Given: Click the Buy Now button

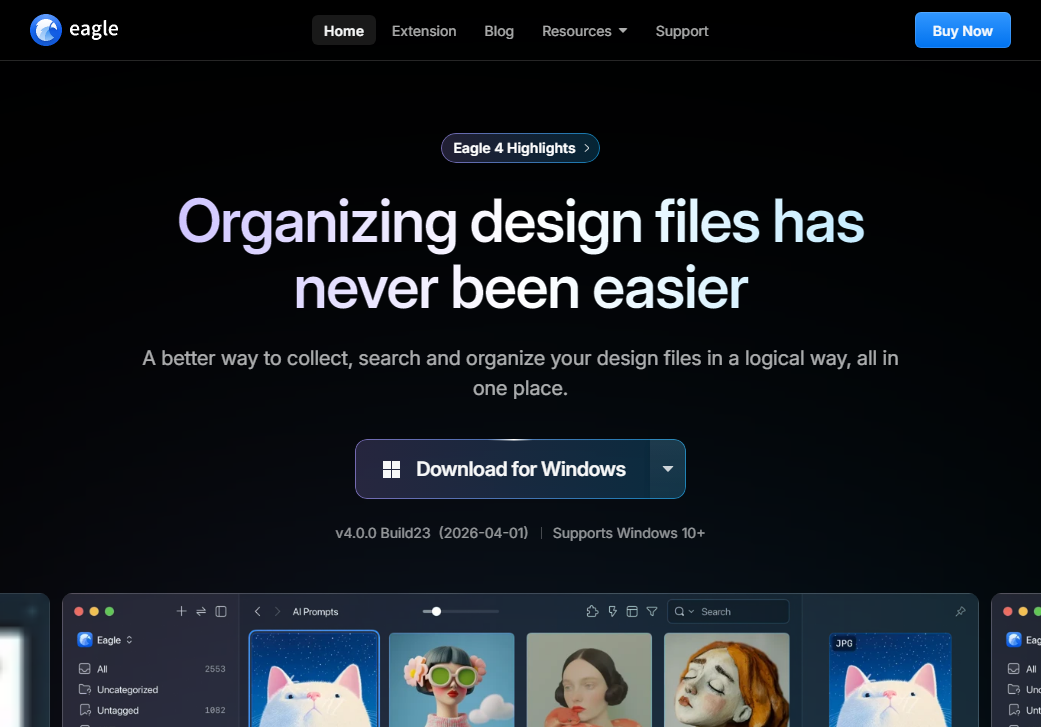Looking at the screenshot, I should coord(962,31).
